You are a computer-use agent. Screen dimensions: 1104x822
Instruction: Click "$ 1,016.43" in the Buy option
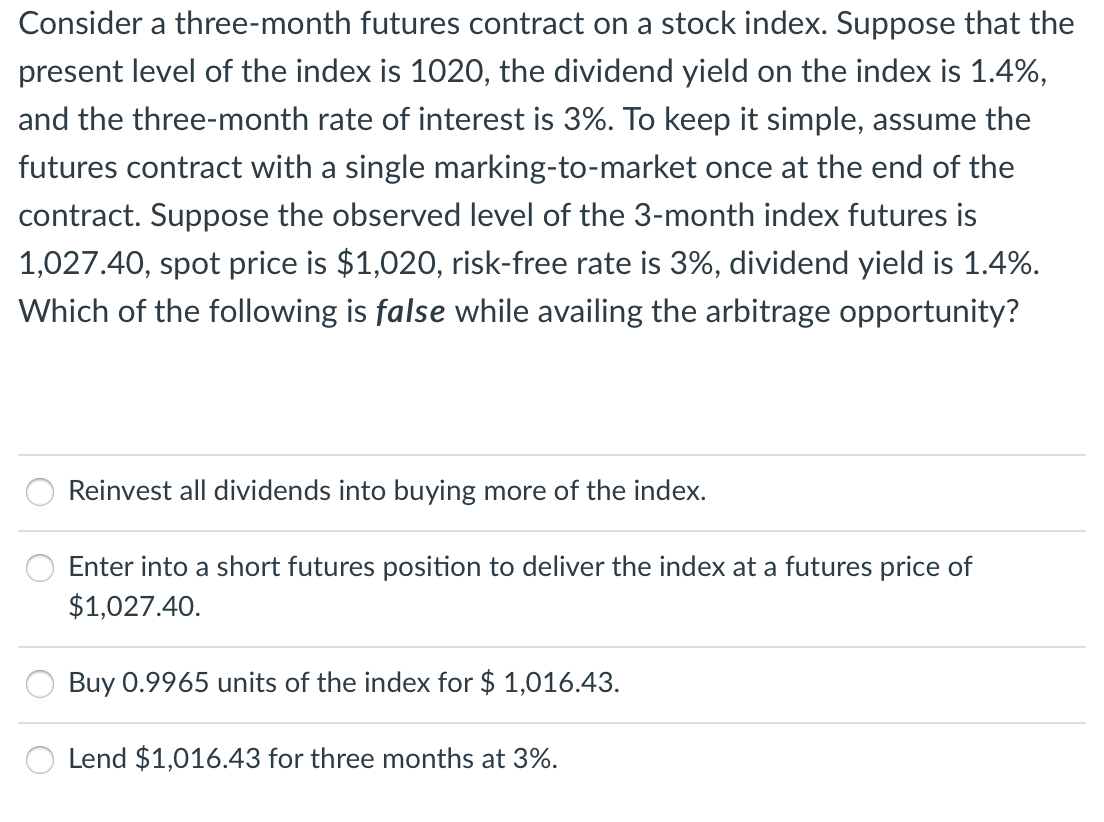(x=550, y=683)
